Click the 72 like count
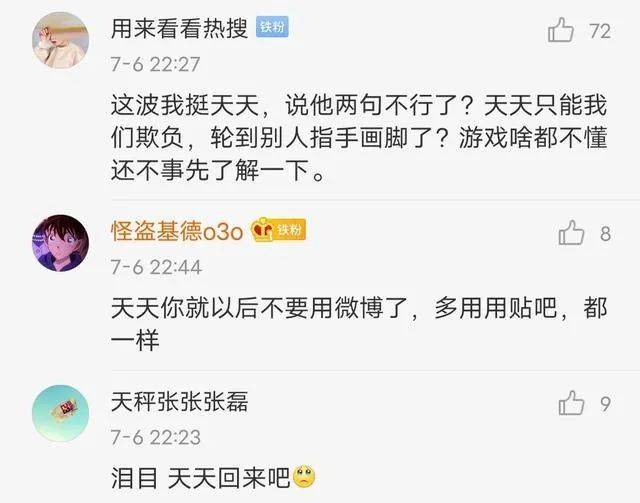The image size is (640, 503). pyautogui.click(x=600, y=31)
